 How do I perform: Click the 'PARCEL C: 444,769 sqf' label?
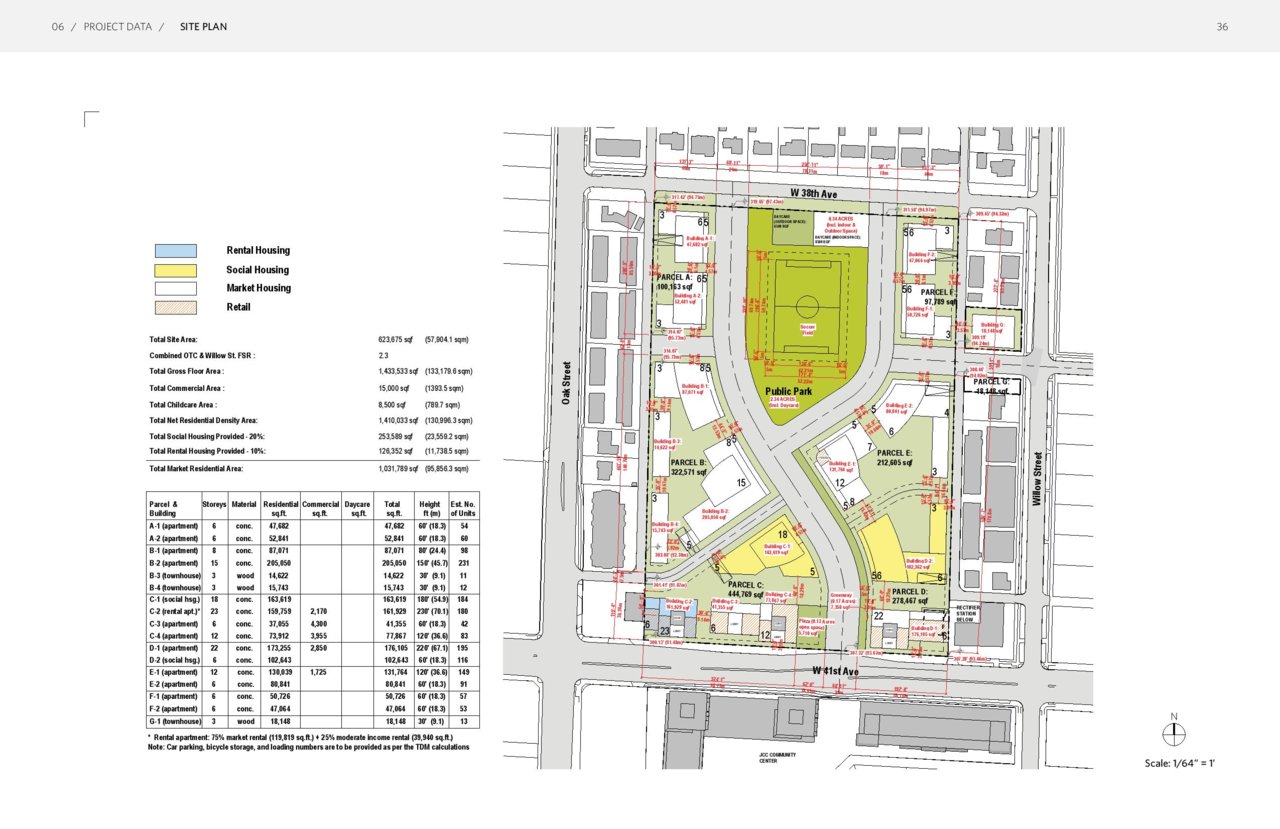point(746,590)
